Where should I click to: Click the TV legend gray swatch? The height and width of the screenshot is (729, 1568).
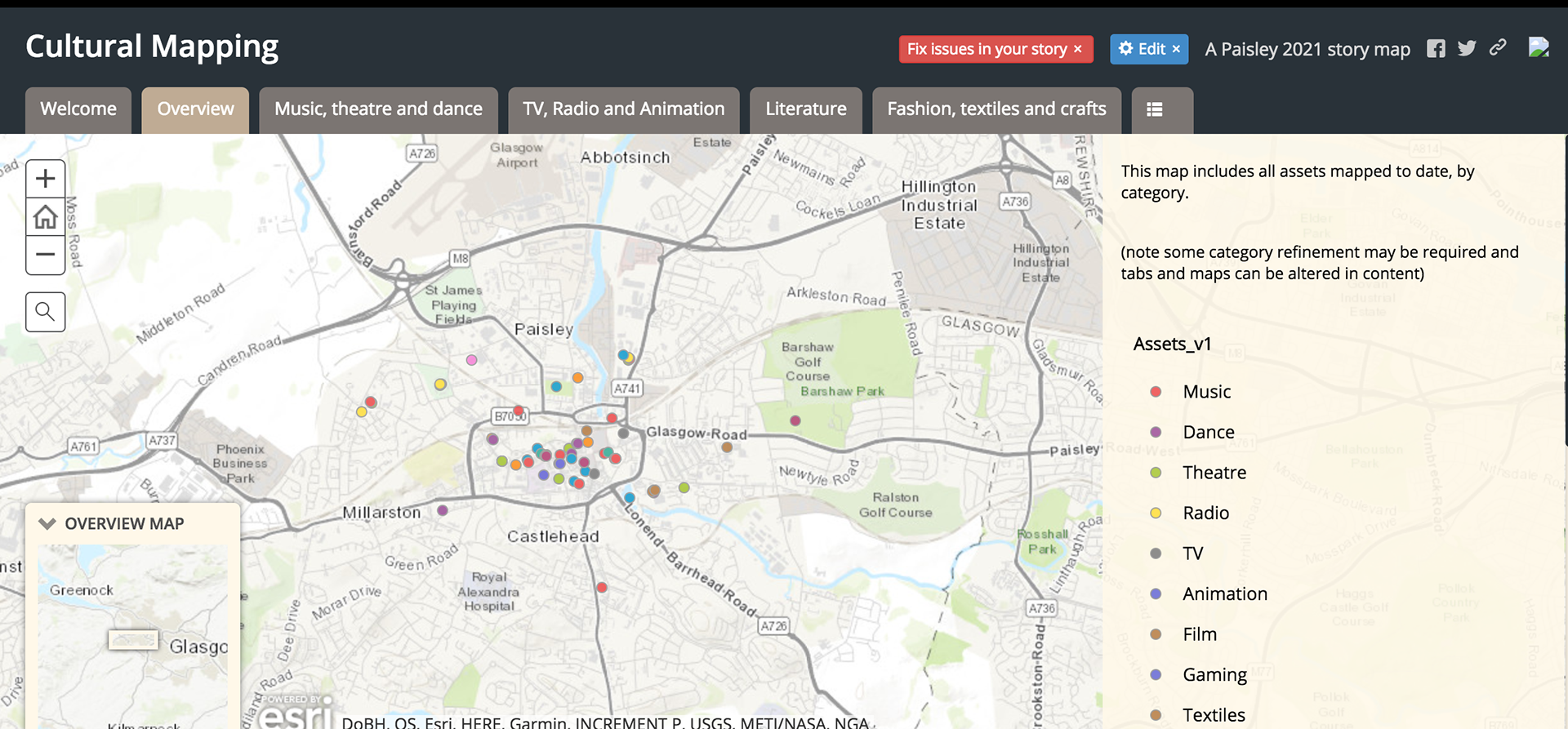1156,553
